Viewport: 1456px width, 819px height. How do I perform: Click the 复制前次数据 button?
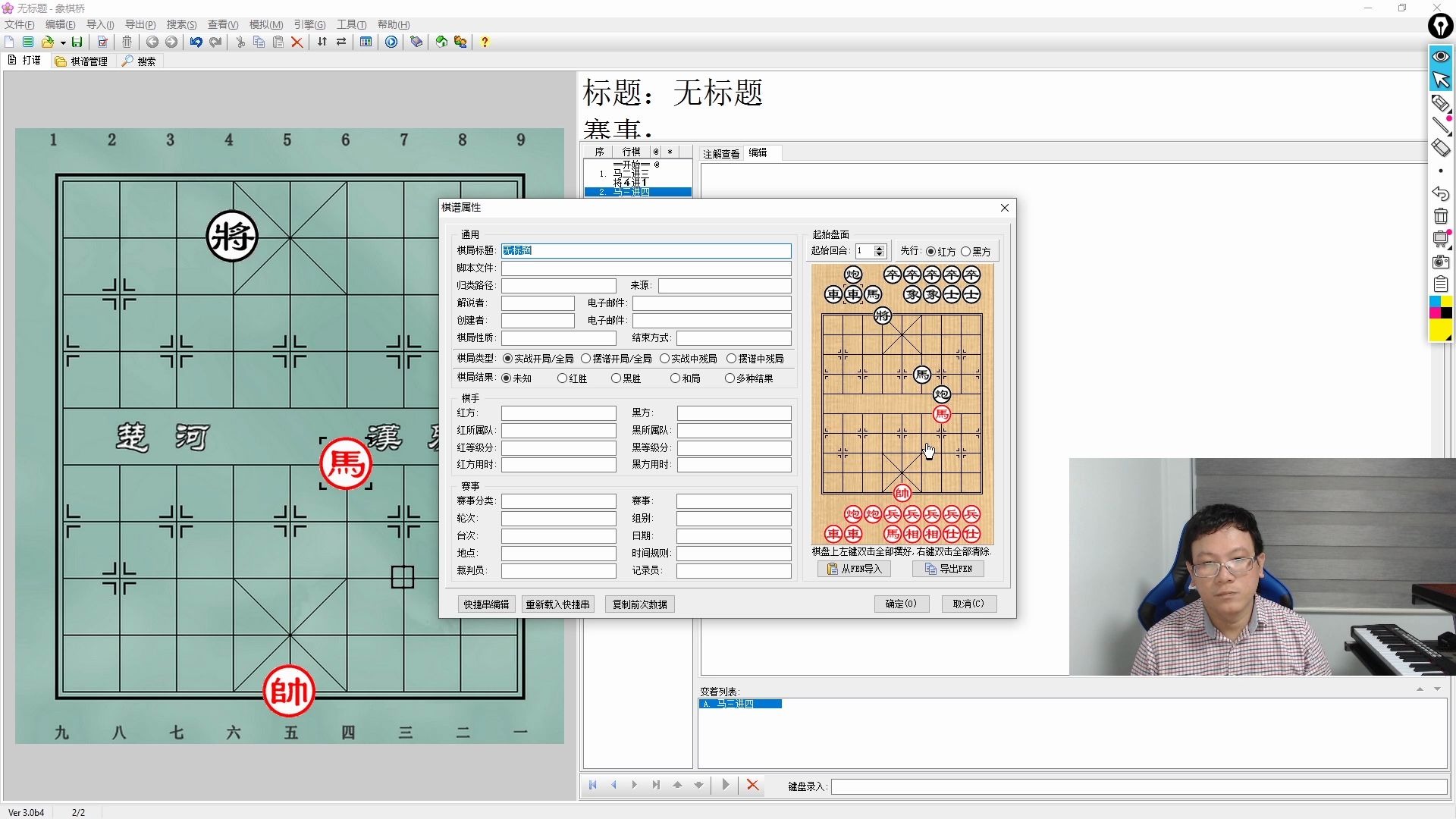pyautogui.click(x=640, y=604)
